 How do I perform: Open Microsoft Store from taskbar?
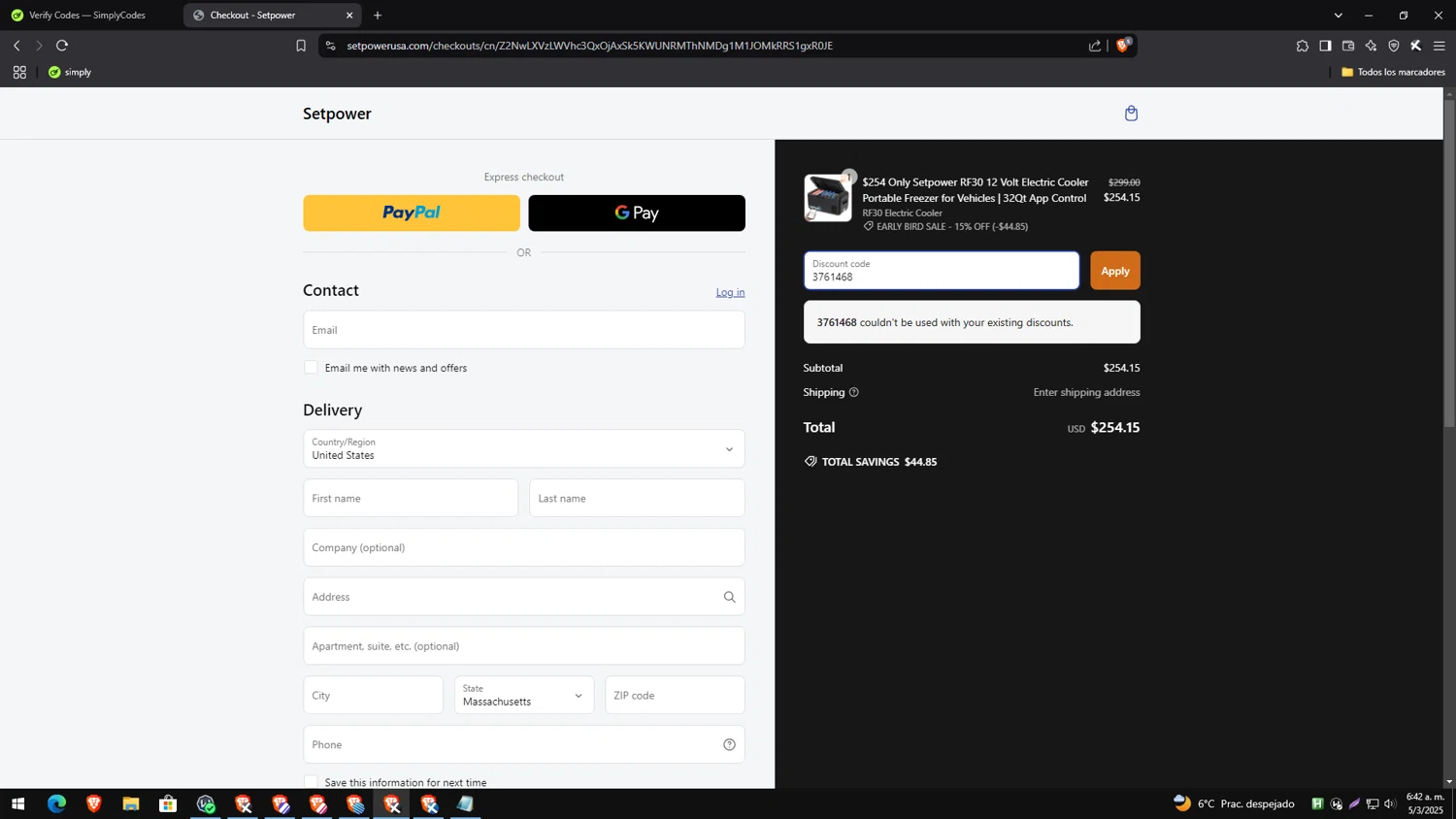tap(168, 803)
